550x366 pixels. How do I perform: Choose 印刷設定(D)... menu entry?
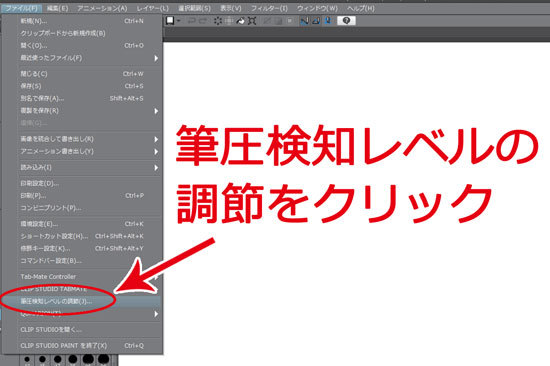(82, 184)
